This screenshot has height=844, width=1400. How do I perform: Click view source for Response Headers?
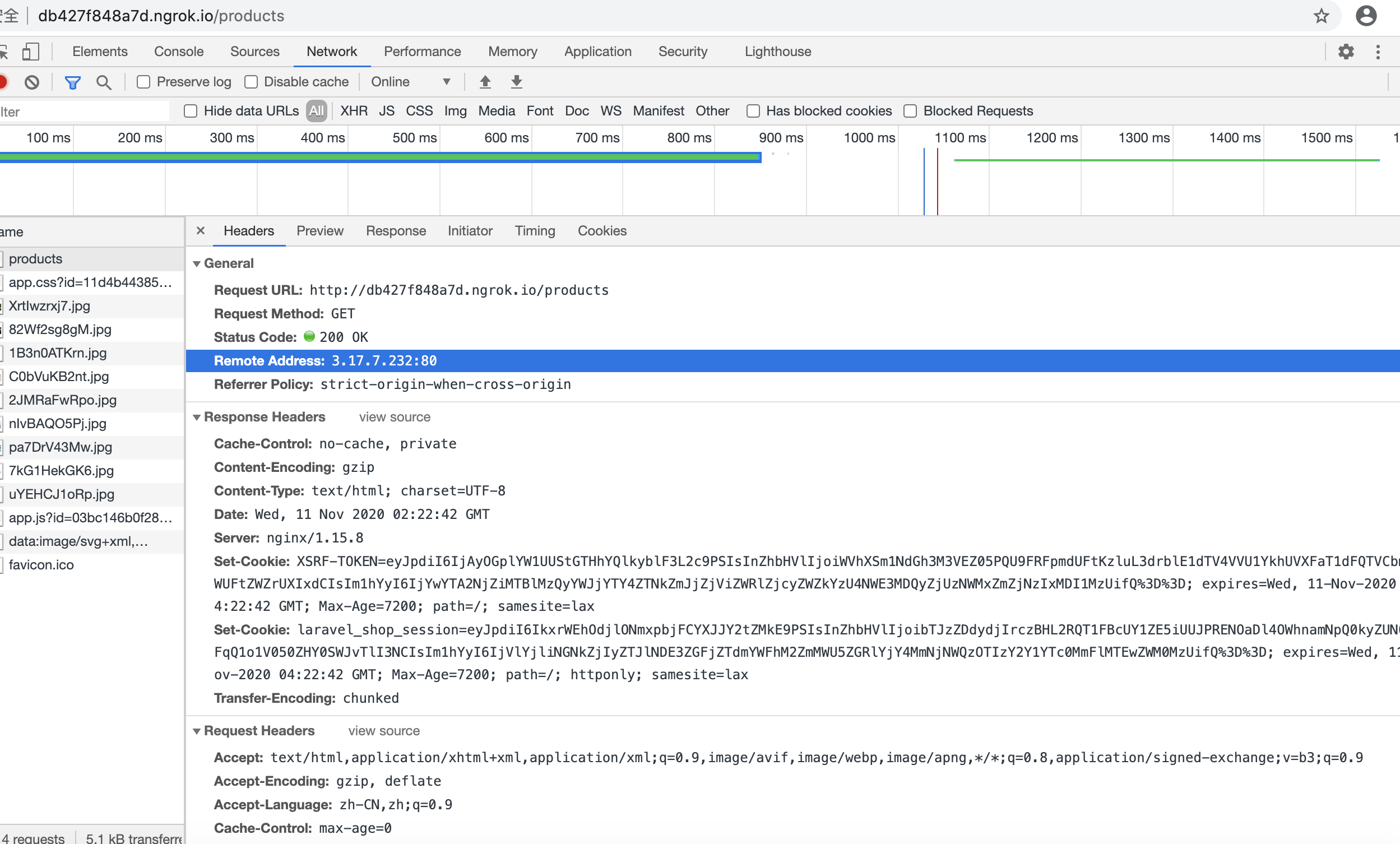coord(394,417)
